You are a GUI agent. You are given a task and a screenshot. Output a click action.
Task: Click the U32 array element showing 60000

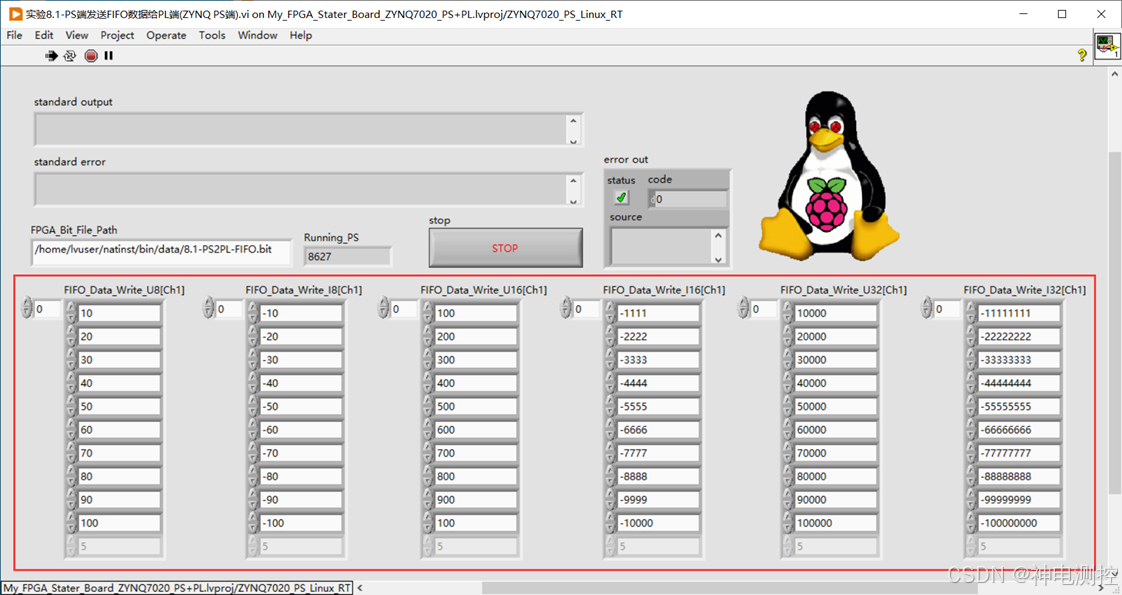pos(836,430)
